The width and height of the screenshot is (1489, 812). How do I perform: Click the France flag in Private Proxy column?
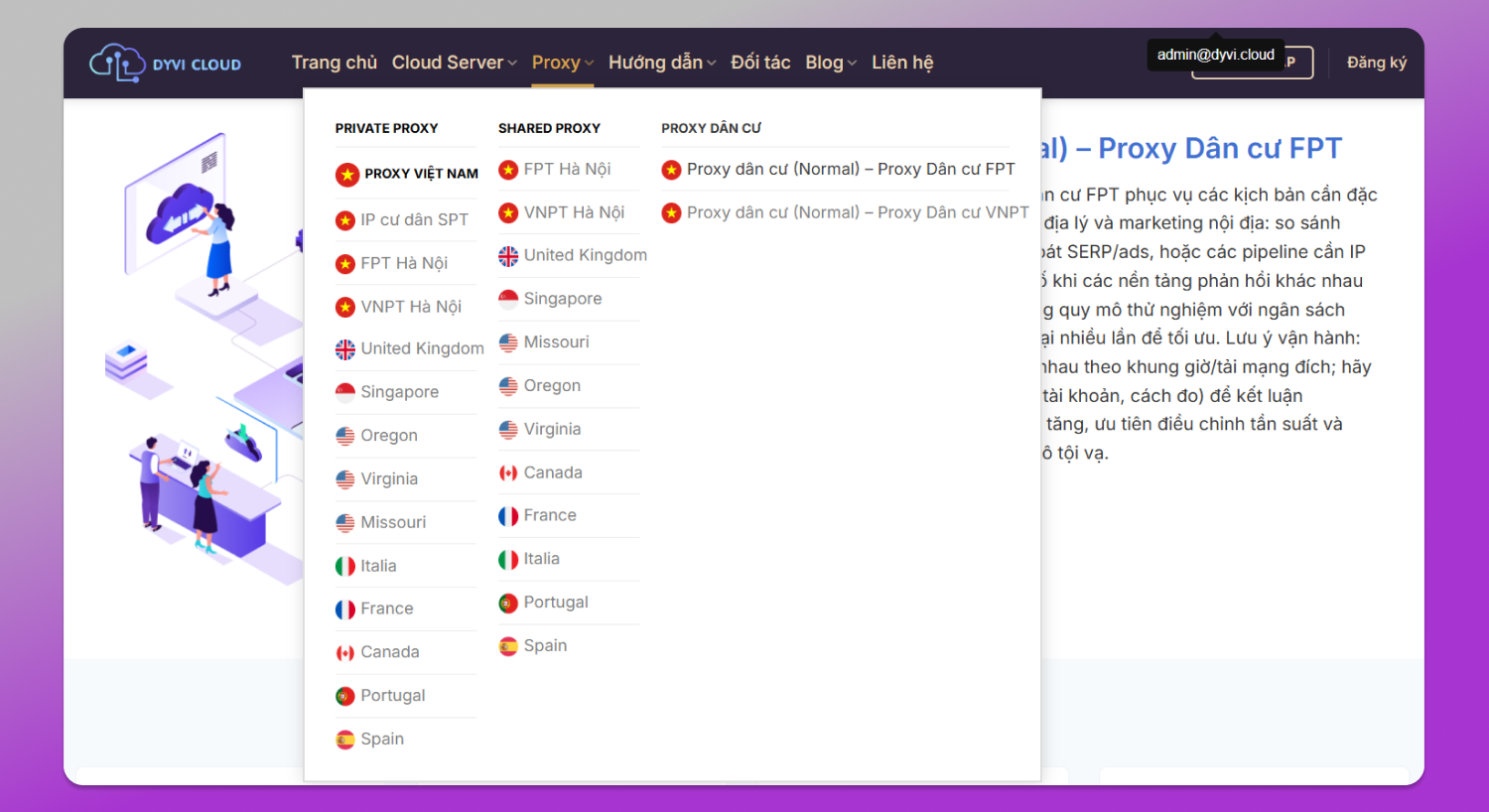tap(345, 609)
